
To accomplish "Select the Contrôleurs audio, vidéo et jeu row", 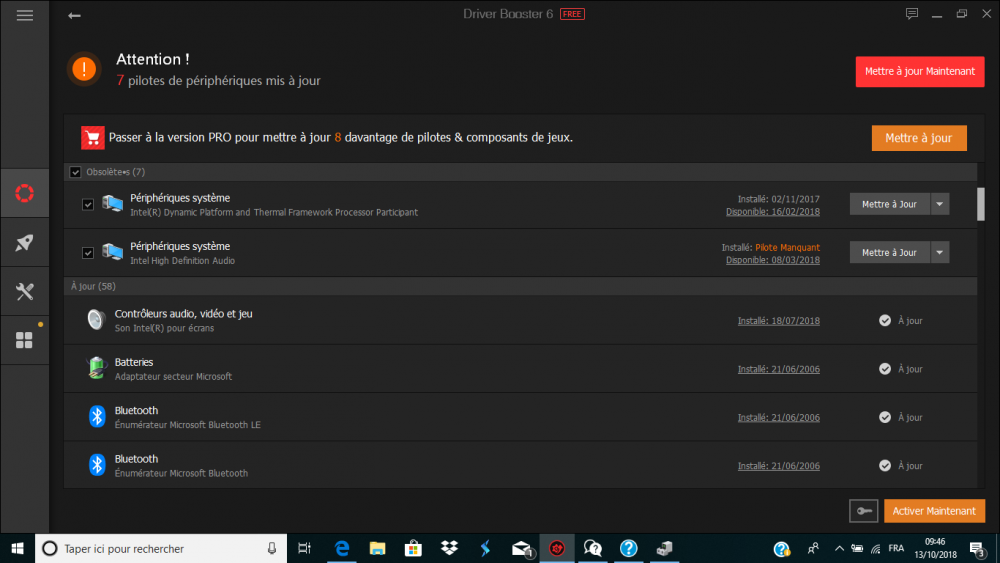I will tap(520, 320).
